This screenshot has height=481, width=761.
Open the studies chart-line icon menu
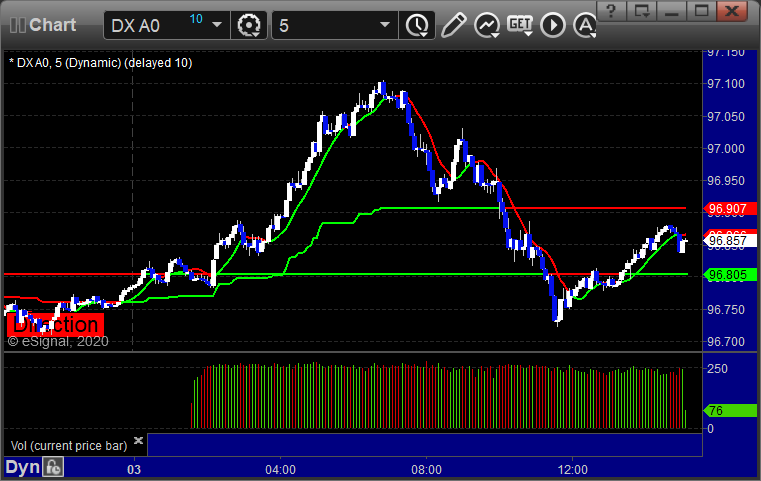tap(487, 25)
